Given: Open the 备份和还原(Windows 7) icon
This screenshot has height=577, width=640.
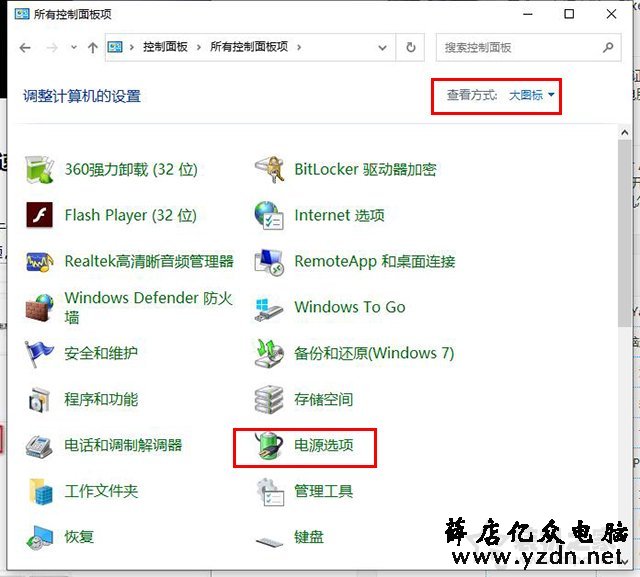Looking at the screenshot, I should 269,353.
